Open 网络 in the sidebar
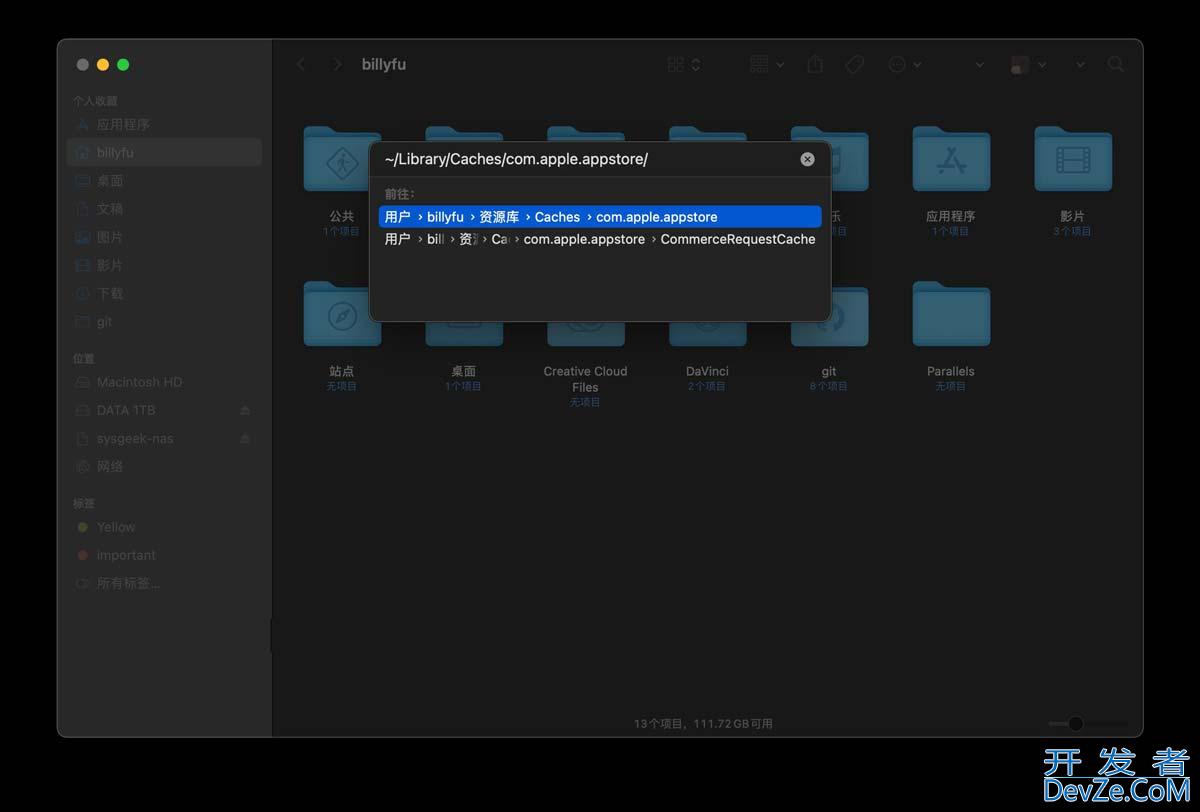The height and width of the screenshot is (812, 1200). pos(164,466)
